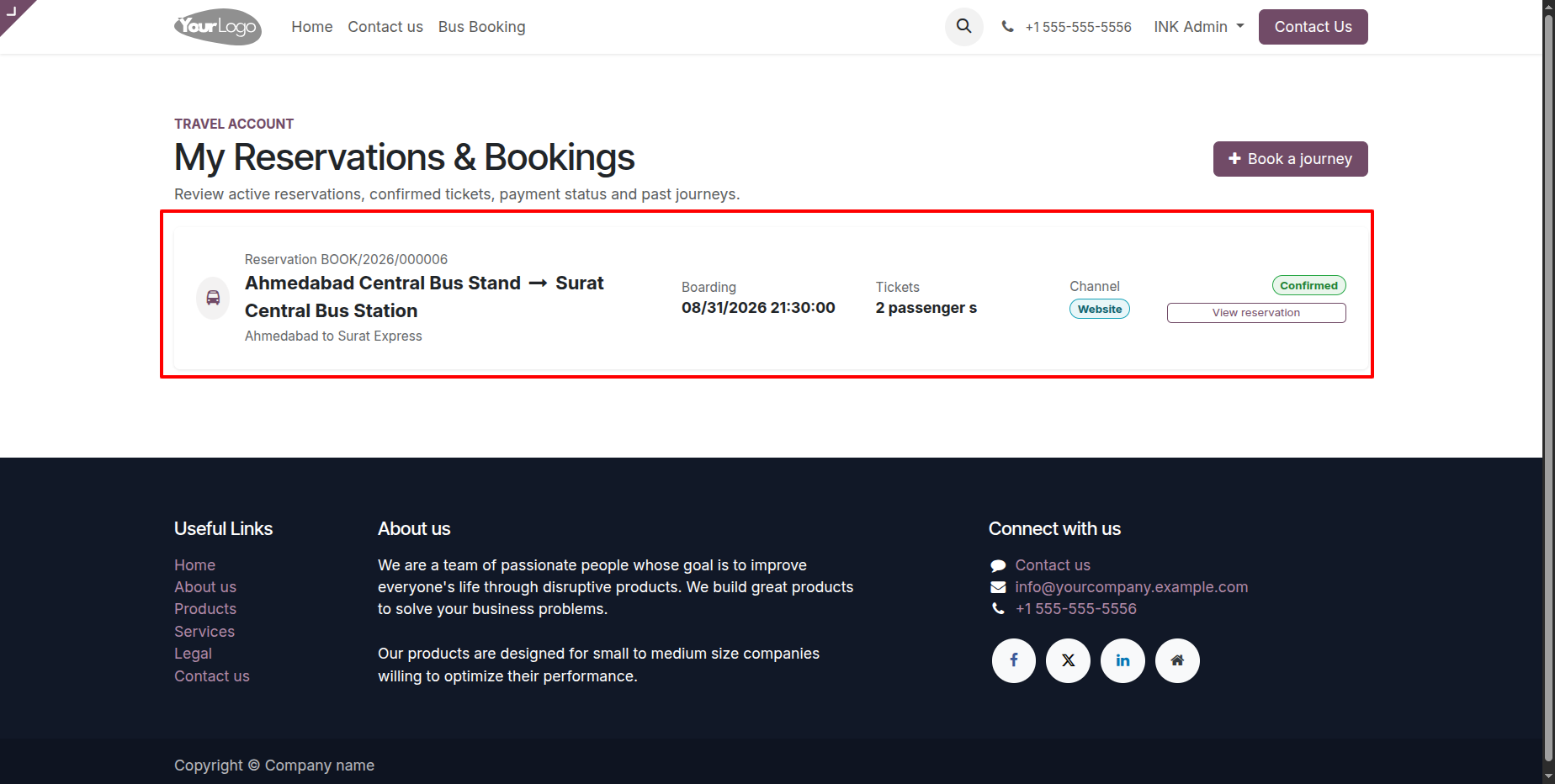Click the home icon in footer socials

click(1178, 660)
